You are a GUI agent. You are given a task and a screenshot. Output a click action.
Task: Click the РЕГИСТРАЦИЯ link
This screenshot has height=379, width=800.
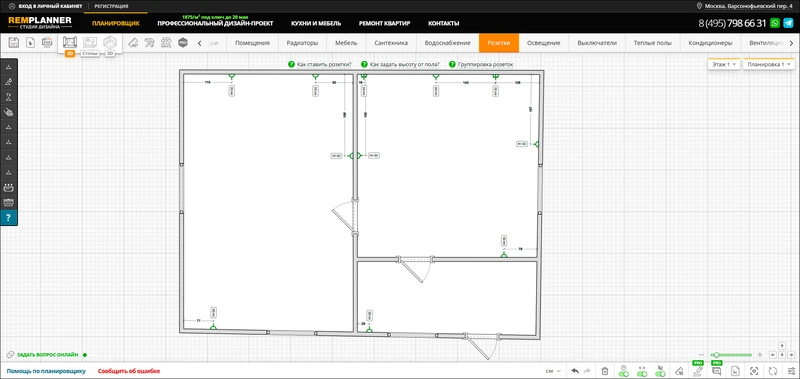tap(111, 6)
